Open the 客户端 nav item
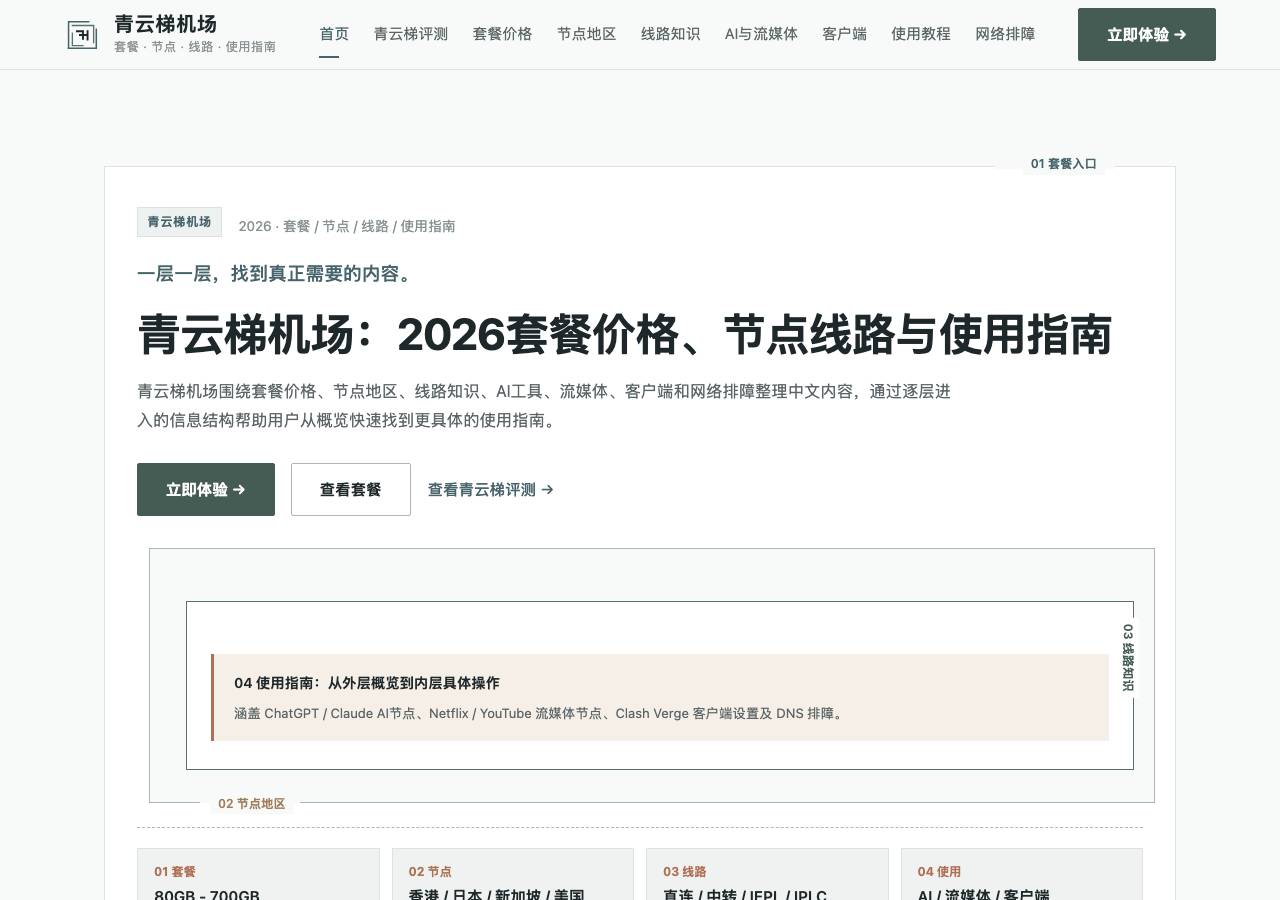This screenshot has width=1280, height=900. [844, 34]
